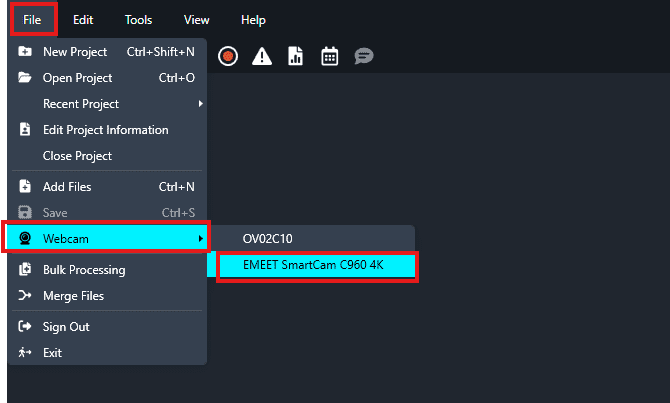Open the report chart document icon
670x403 pixels.
pos(295,57)
